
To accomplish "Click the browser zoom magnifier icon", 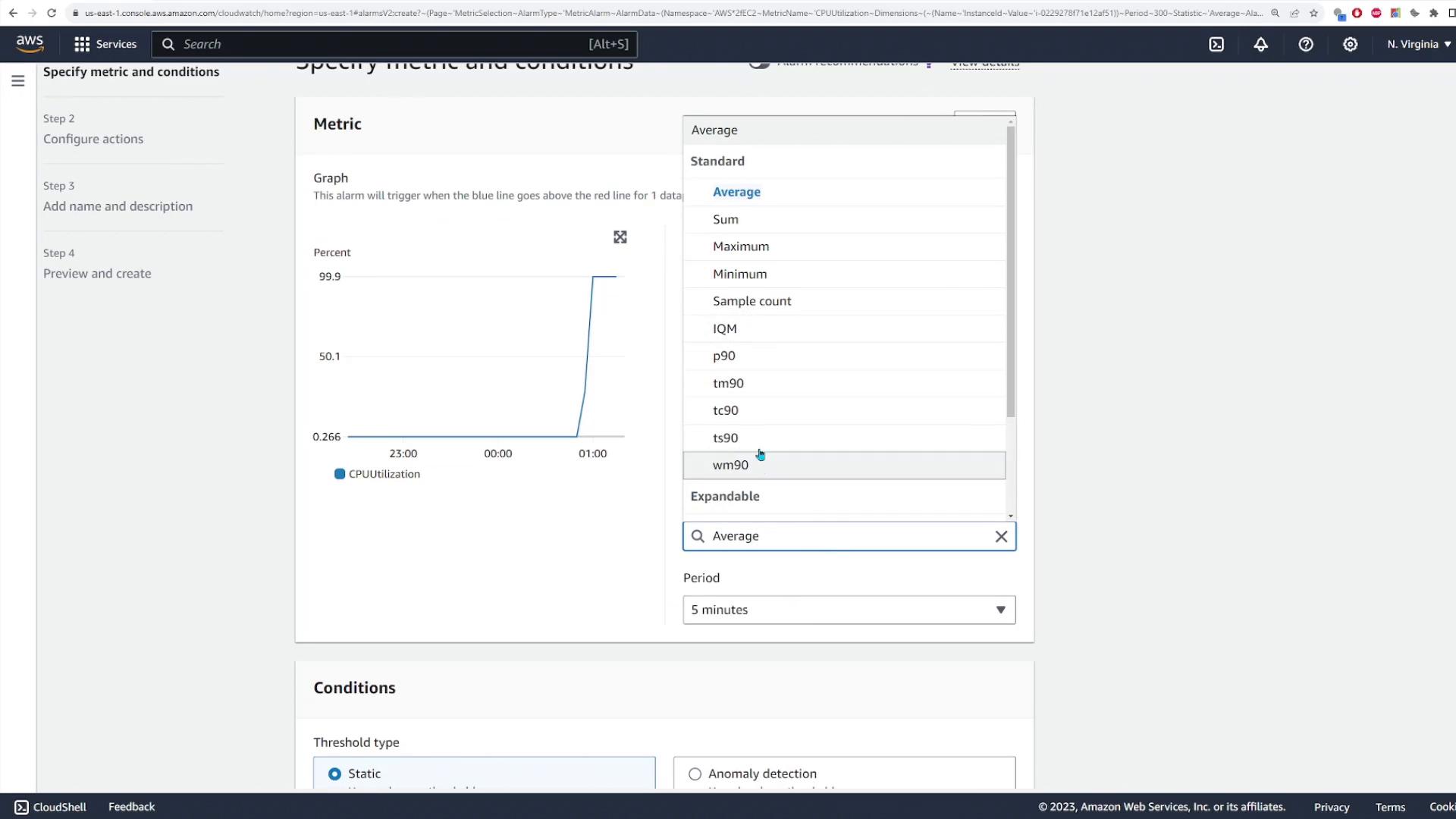I will (1276, 13).
